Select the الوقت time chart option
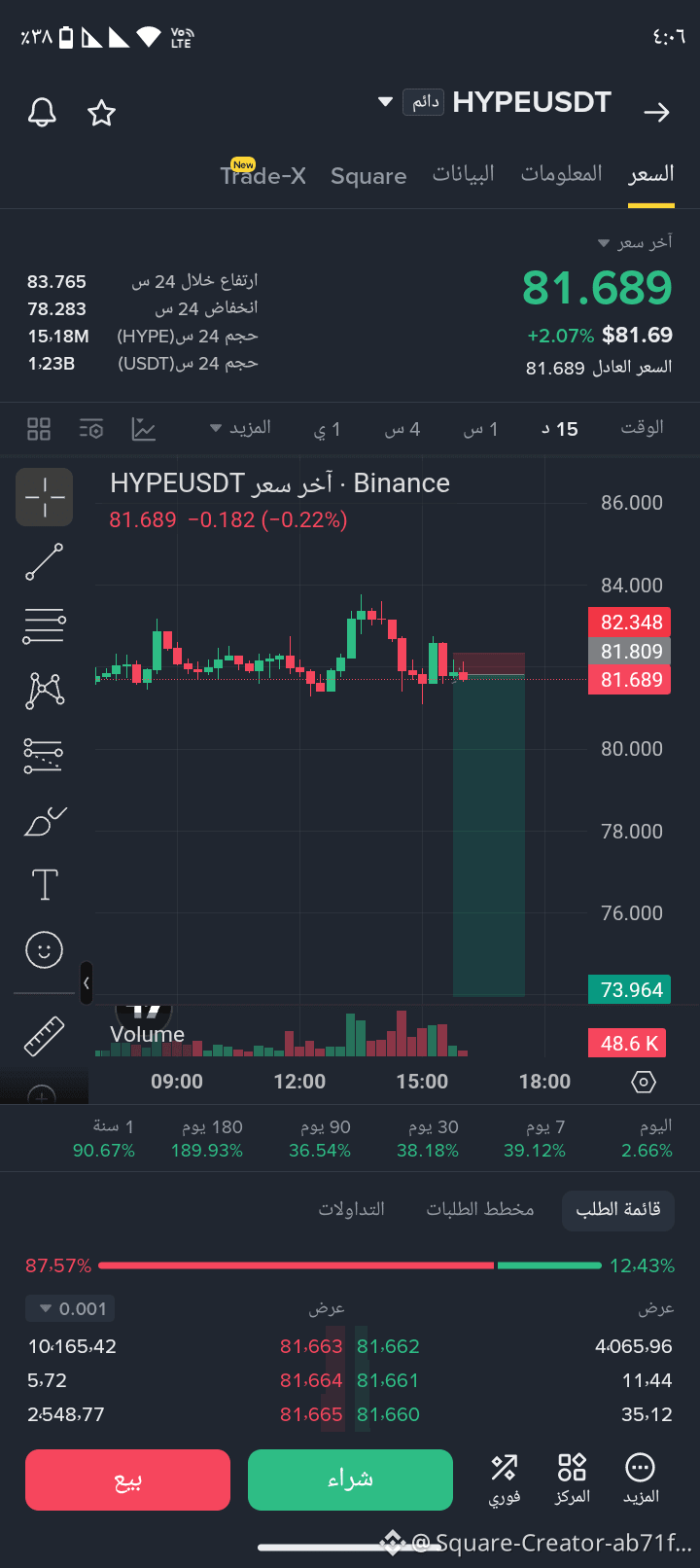This screenshot has width=700, height=1568. [x=643, y=428]
